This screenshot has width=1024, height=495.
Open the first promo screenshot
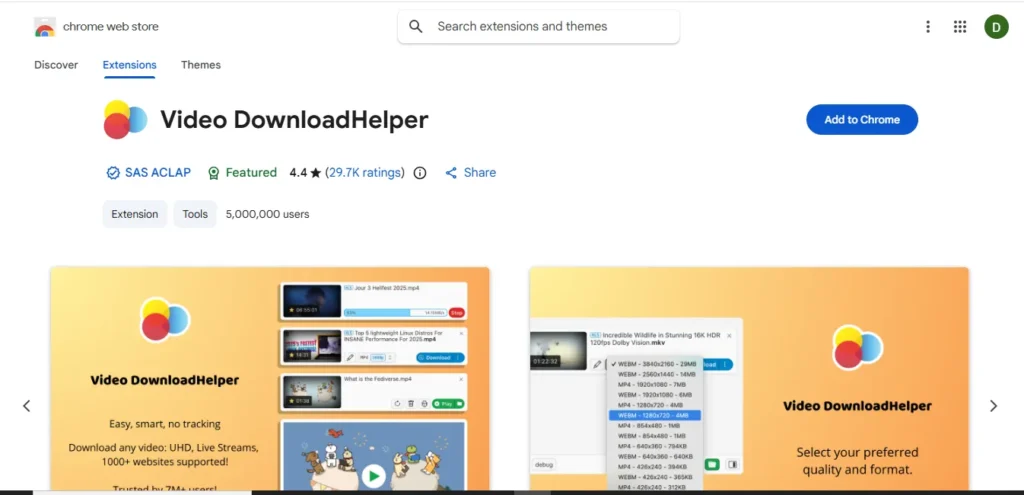pos(270,379)
